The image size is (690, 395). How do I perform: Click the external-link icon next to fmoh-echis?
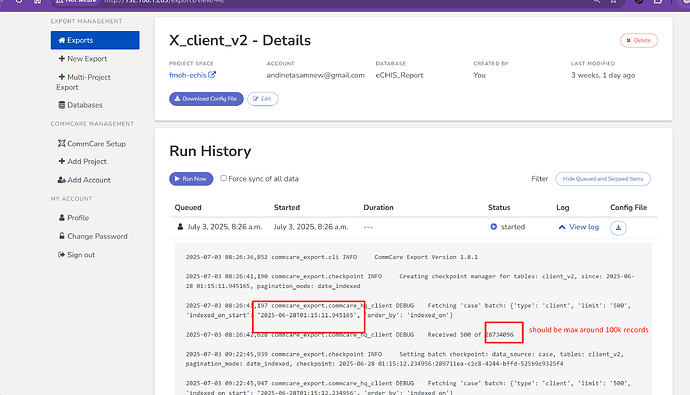(x=212, y=75)
